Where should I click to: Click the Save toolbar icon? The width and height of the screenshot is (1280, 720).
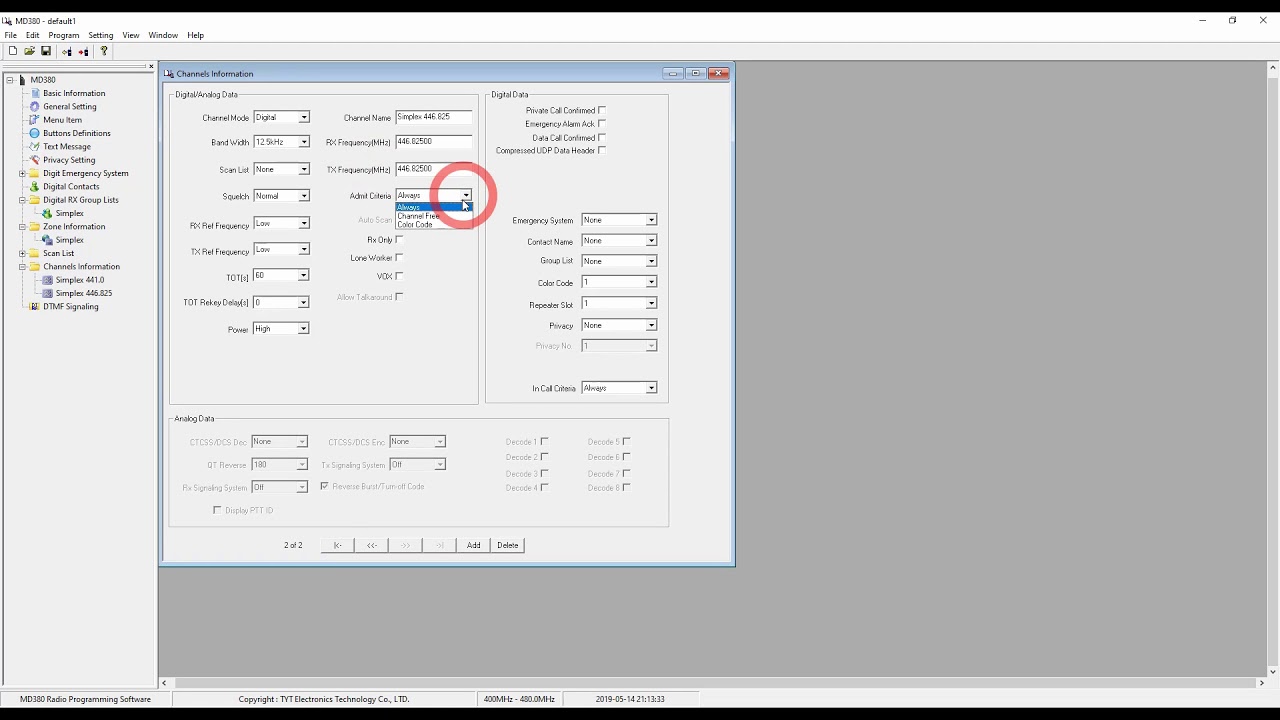pyautogui.click(x=46, y=51)
